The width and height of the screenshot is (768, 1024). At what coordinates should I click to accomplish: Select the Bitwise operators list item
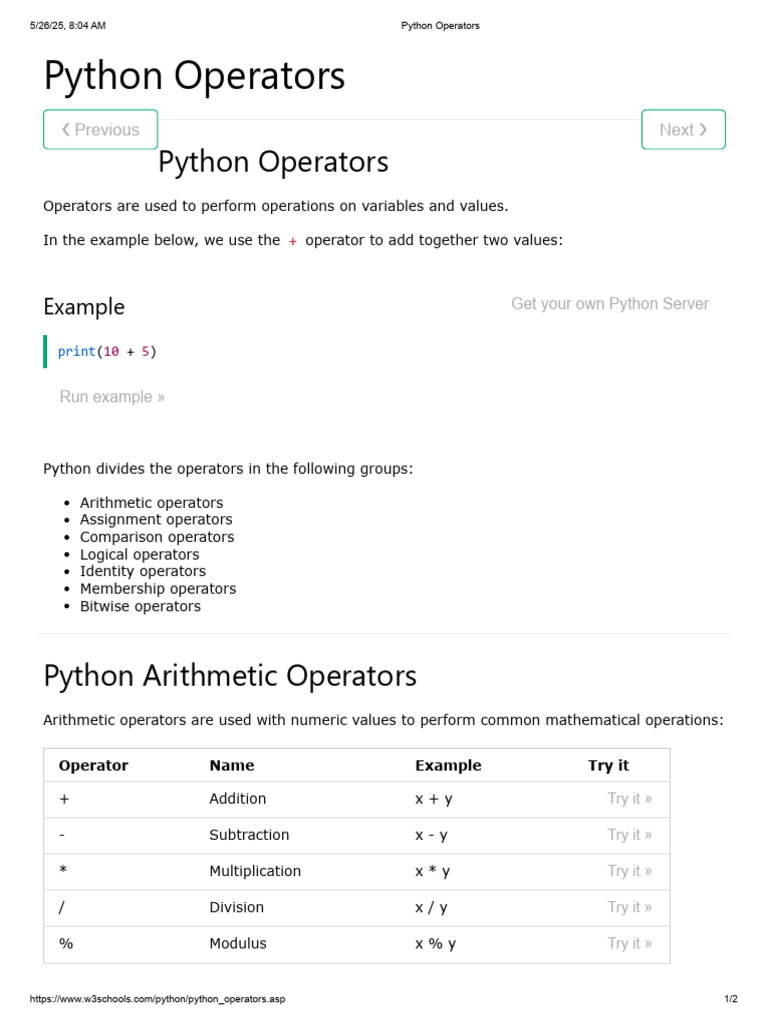click(140, 607)
